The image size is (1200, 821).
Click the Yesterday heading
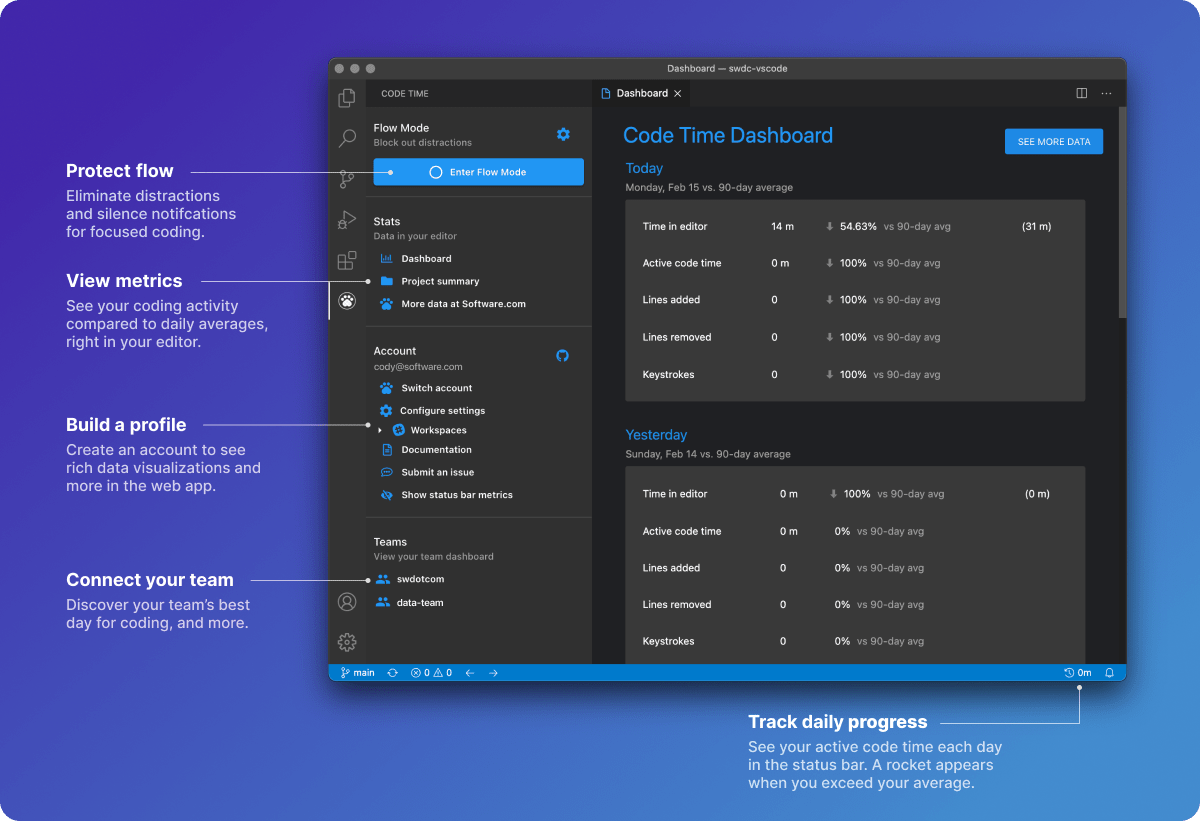(x=656, y=435)
